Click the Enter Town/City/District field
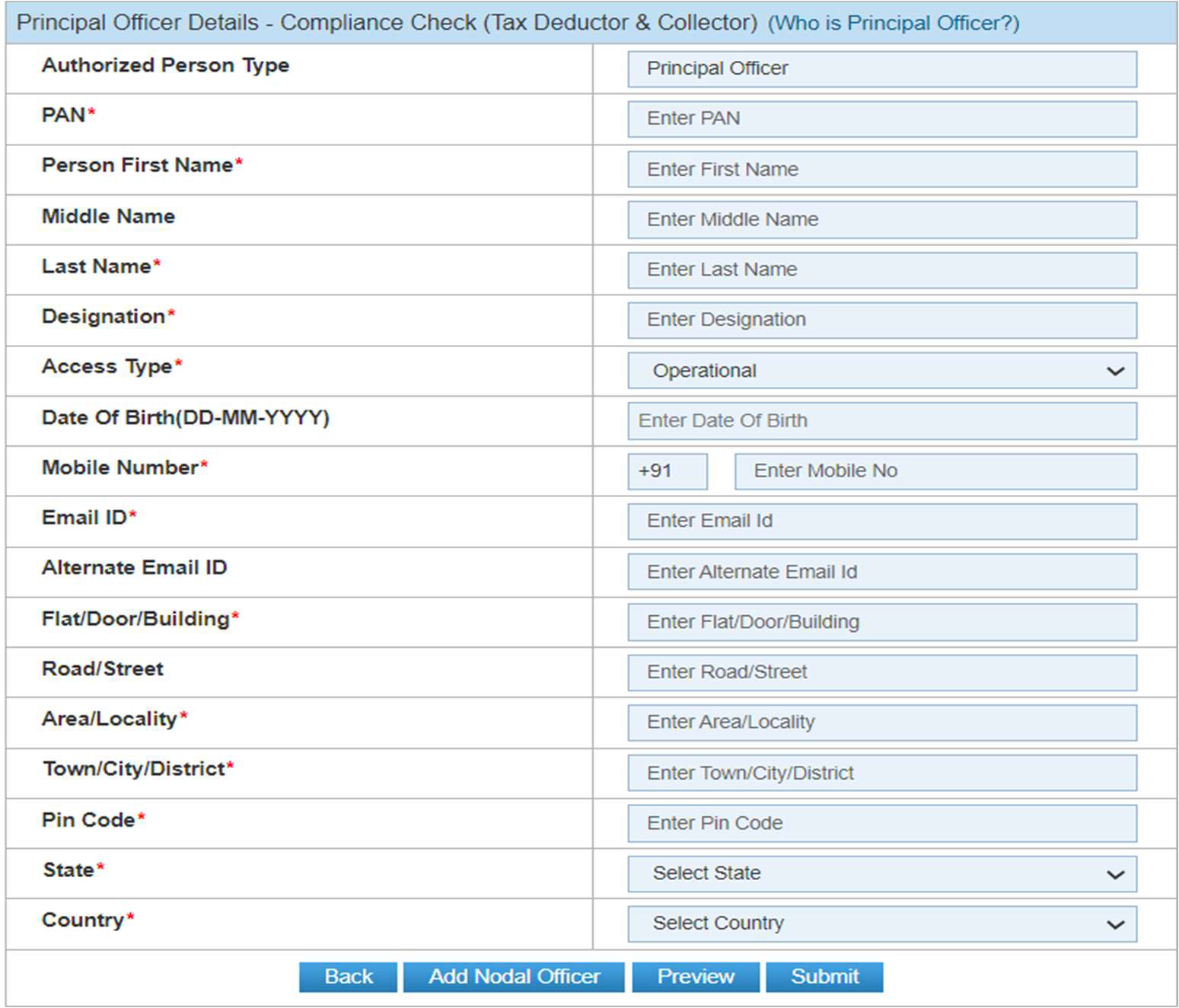Screen dimensions: 1179x1008 (882, 773)
